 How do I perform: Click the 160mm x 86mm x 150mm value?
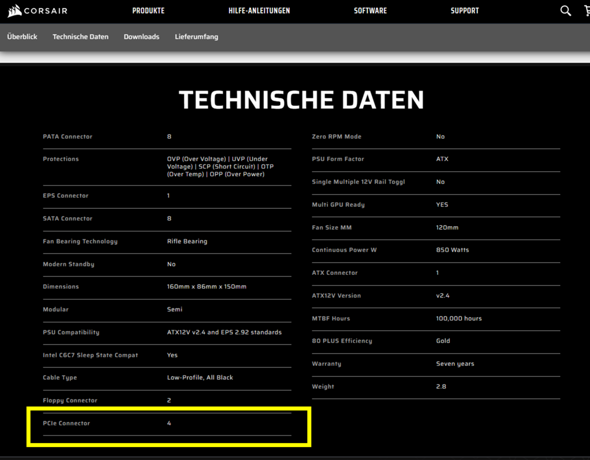pyautogui.click(x=207, y=287)
